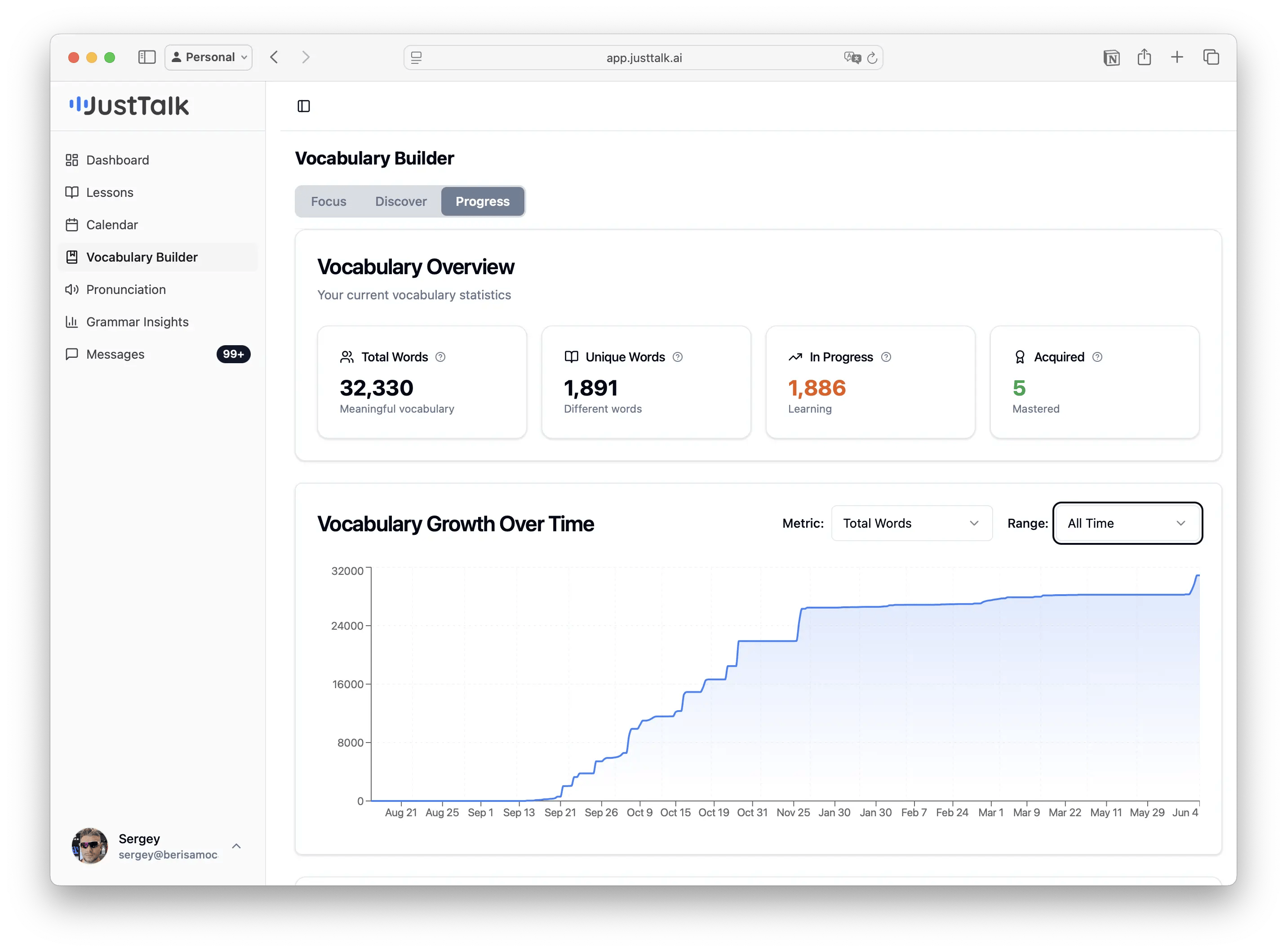The height and width of the screenshot is (952, 1287).
Task: Open Lessons in the sidebar
Action: (157, 192)
